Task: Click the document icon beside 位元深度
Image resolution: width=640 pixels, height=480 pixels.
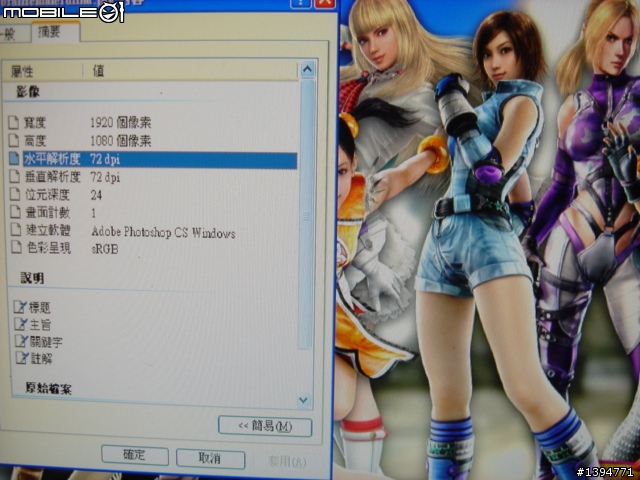Action: (x=15, y=194)
